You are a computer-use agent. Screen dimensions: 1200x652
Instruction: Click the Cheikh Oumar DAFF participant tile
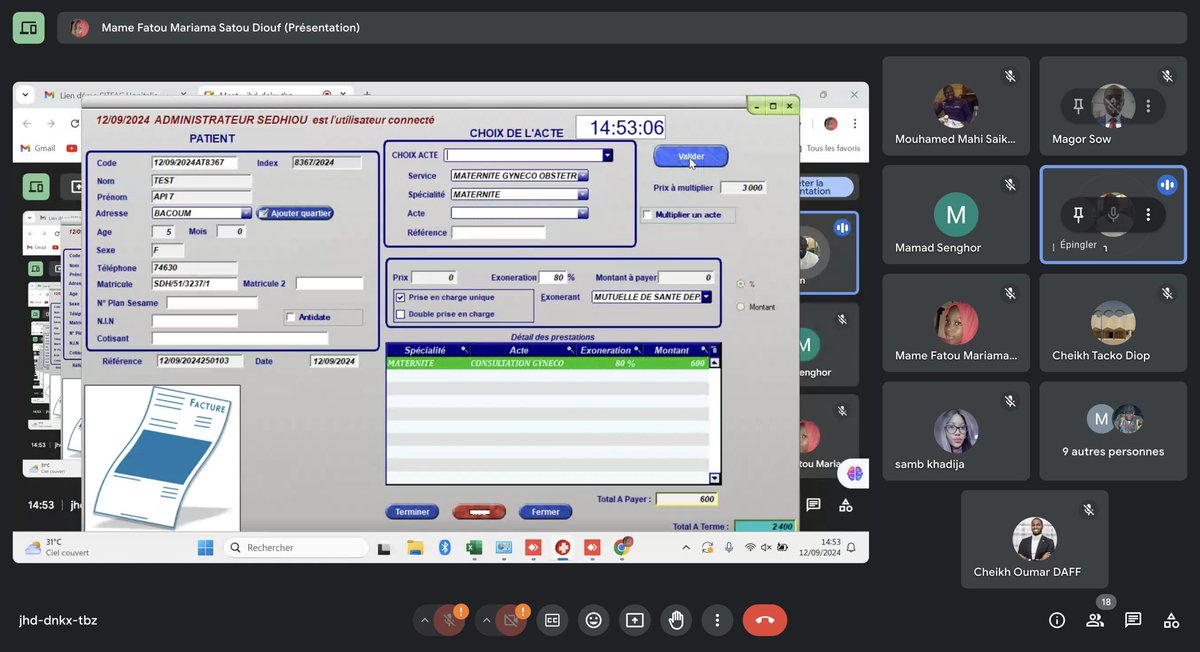point(1035,539)
